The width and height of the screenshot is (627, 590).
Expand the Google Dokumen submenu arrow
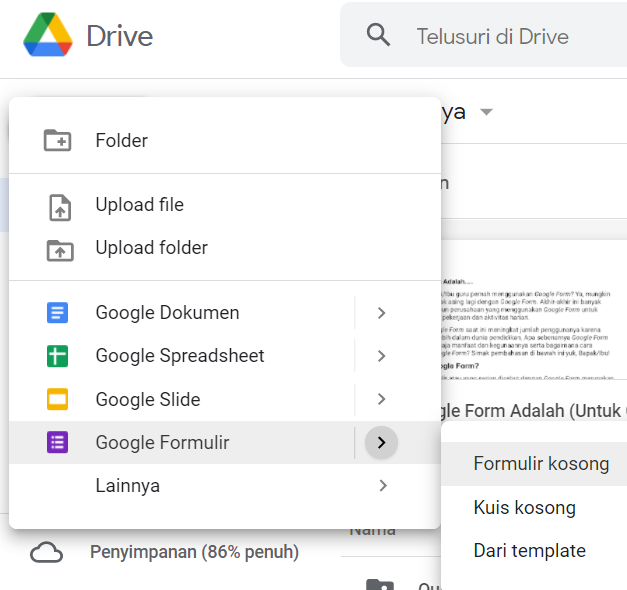(x=381, y=313)
